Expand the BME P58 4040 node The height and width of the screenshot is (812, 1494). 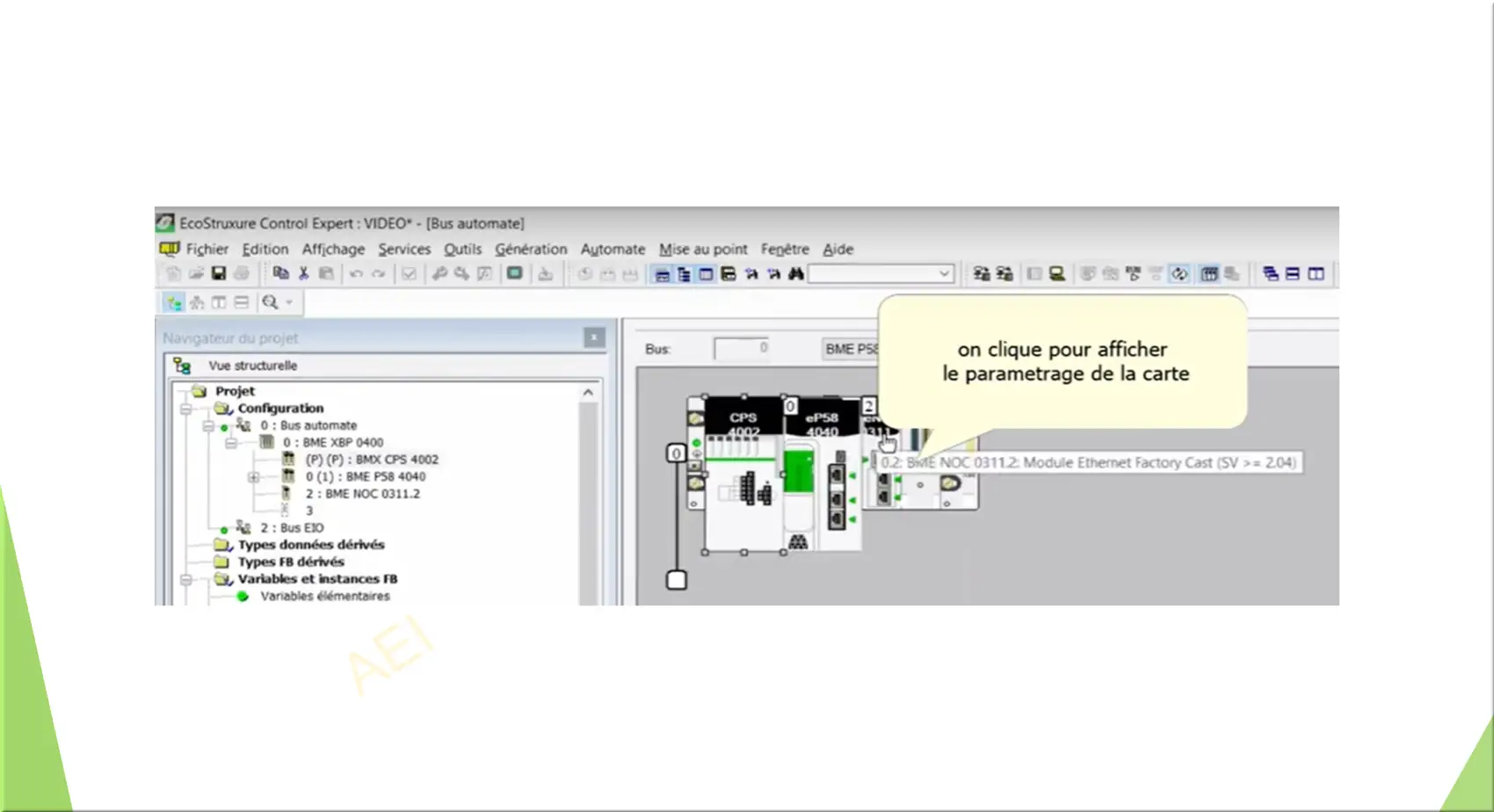254,477
